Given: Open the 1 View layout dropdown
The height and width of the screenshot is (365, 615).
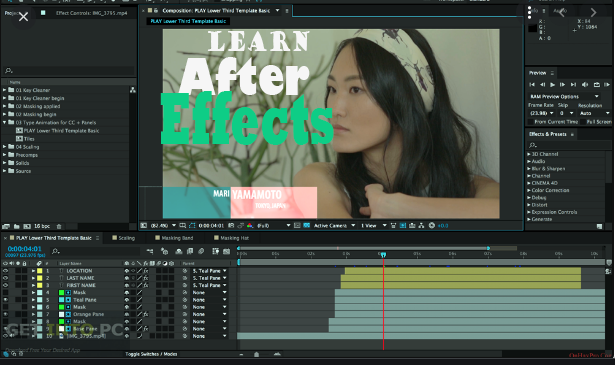Looking at the screenshot, I should tap(373, 225).
